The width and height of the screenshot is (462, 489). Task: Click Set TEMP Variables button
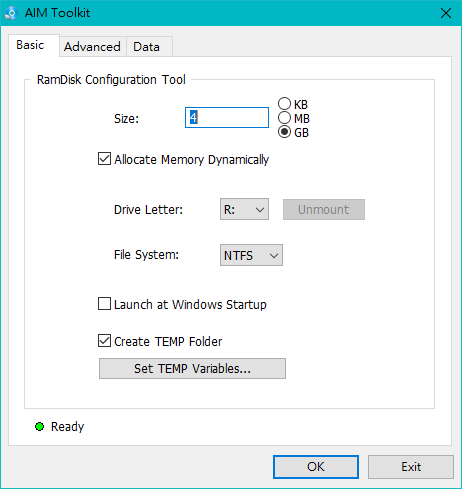pos(192,368)
